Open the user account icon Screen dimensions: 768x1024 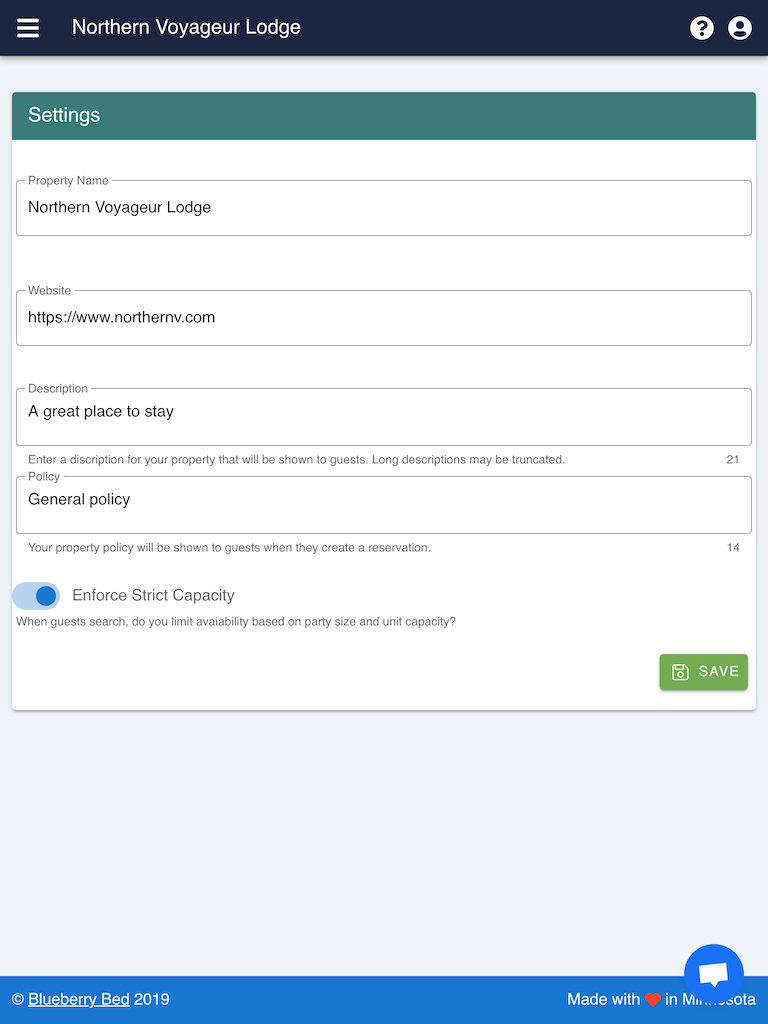(740, 28)
